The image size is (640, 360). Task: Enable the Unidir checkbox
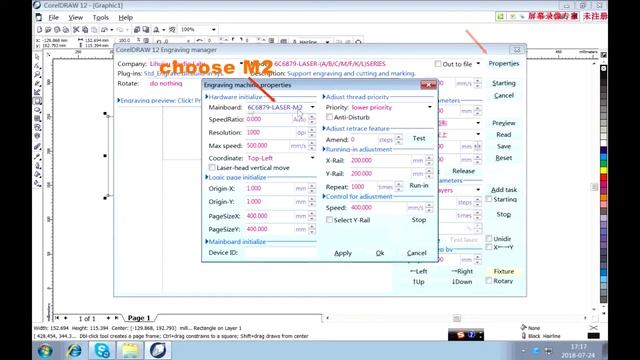point(489,238)
